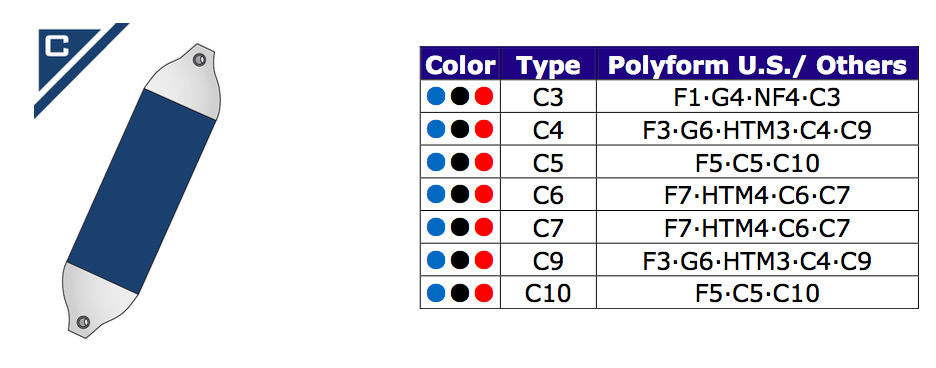936x368 pixels.
Task: Select the red color dot in C10 row
Action: [x=484, y=293]
